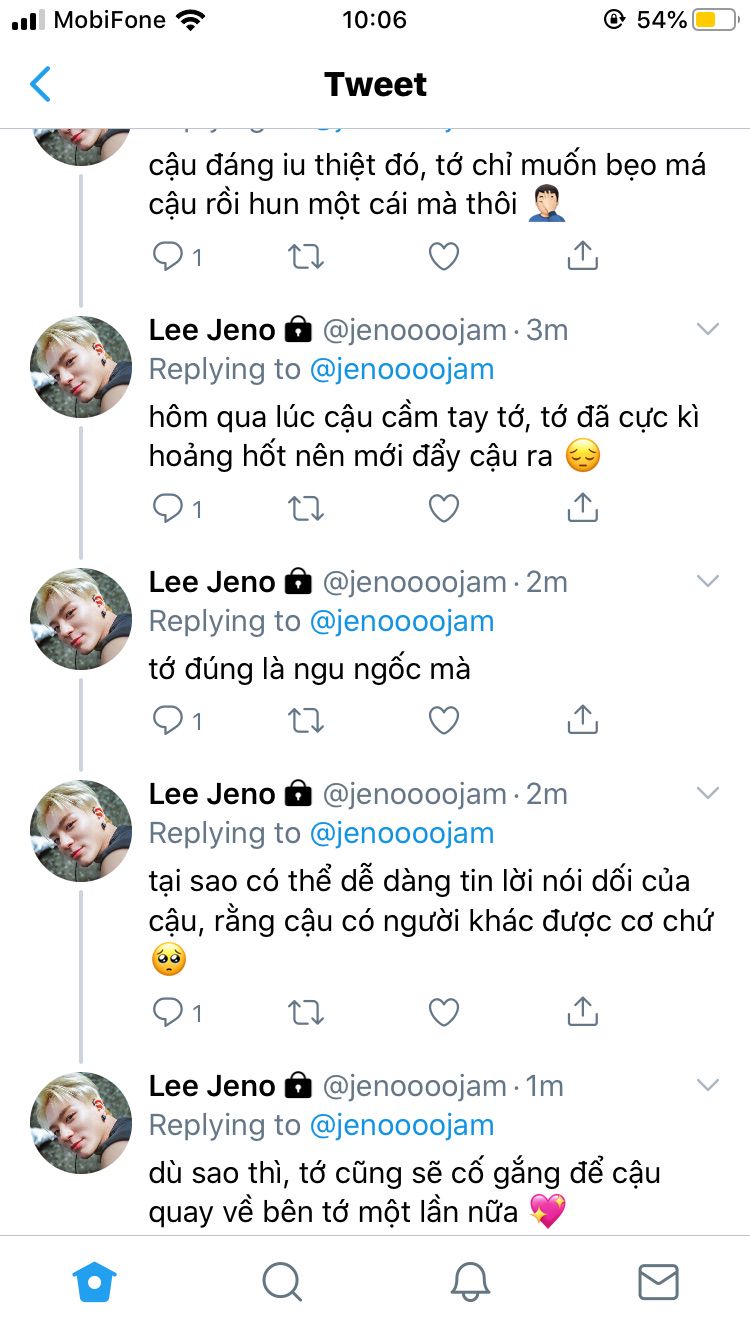The width and height of the screenshot is (750, 1334).
Task: Open the Search tab
Action: pyautogui.click(x=282, y=1281)
